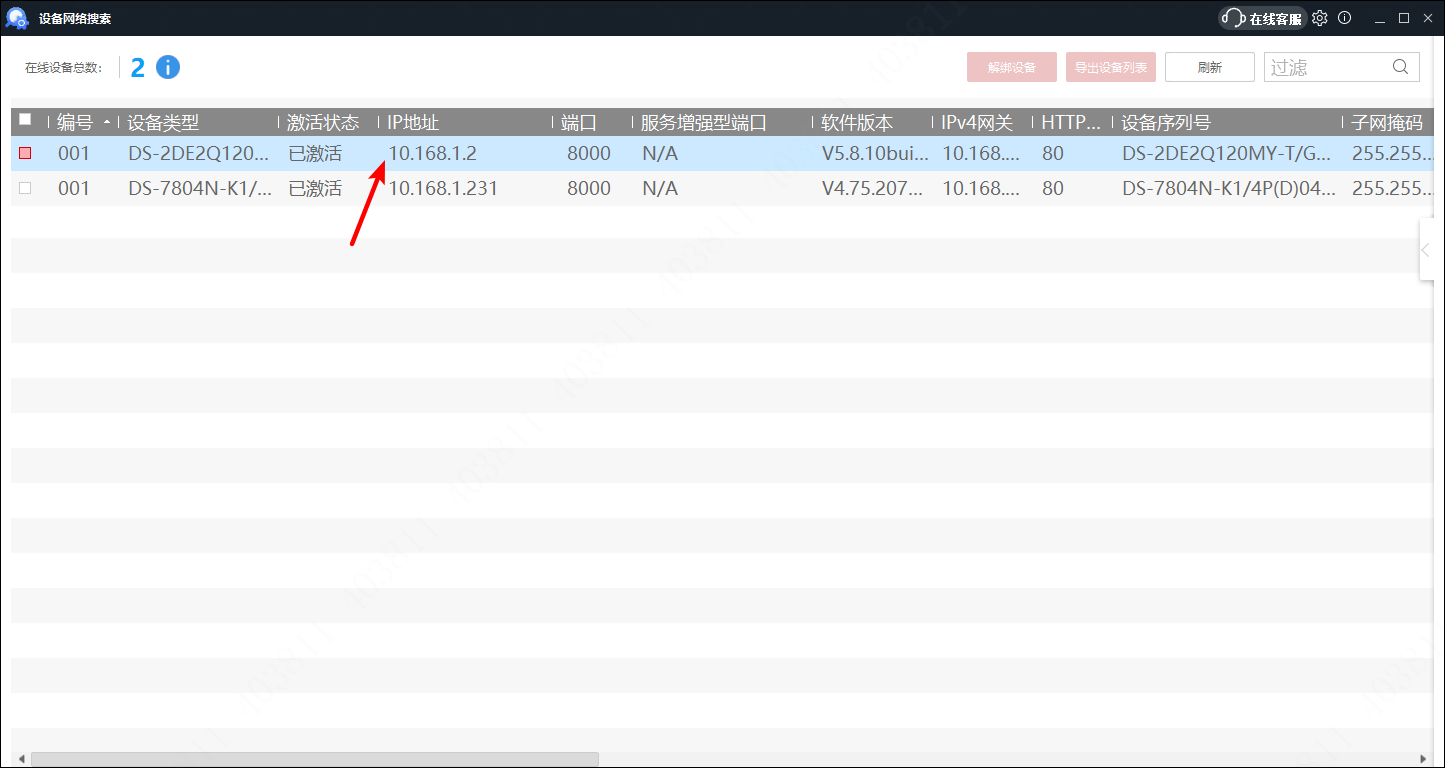Expand the right side panel with the chevron
Image resolution: width=1445 pixels, height=768 pixels.
point(1426,251)
